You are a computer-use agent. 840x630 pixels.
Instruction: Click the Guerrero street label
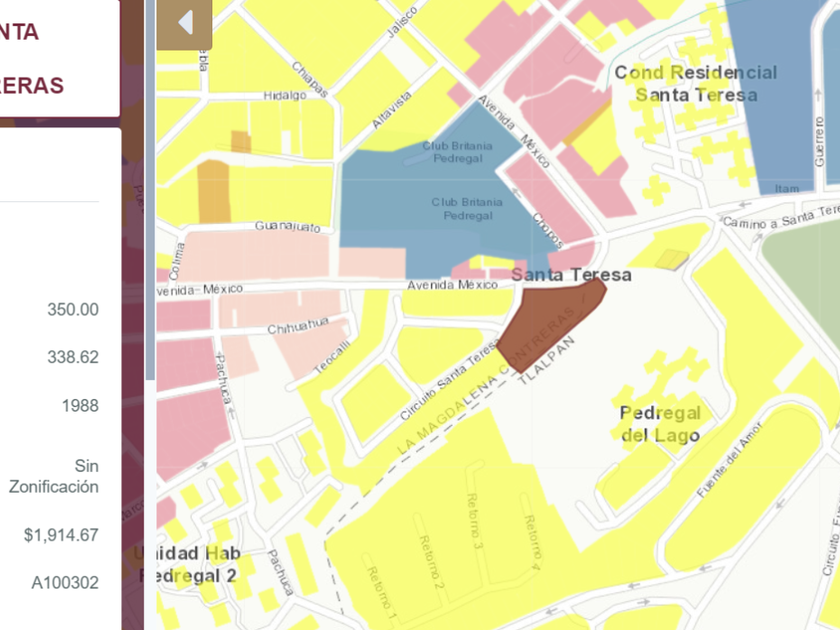[x=819, y=141]
